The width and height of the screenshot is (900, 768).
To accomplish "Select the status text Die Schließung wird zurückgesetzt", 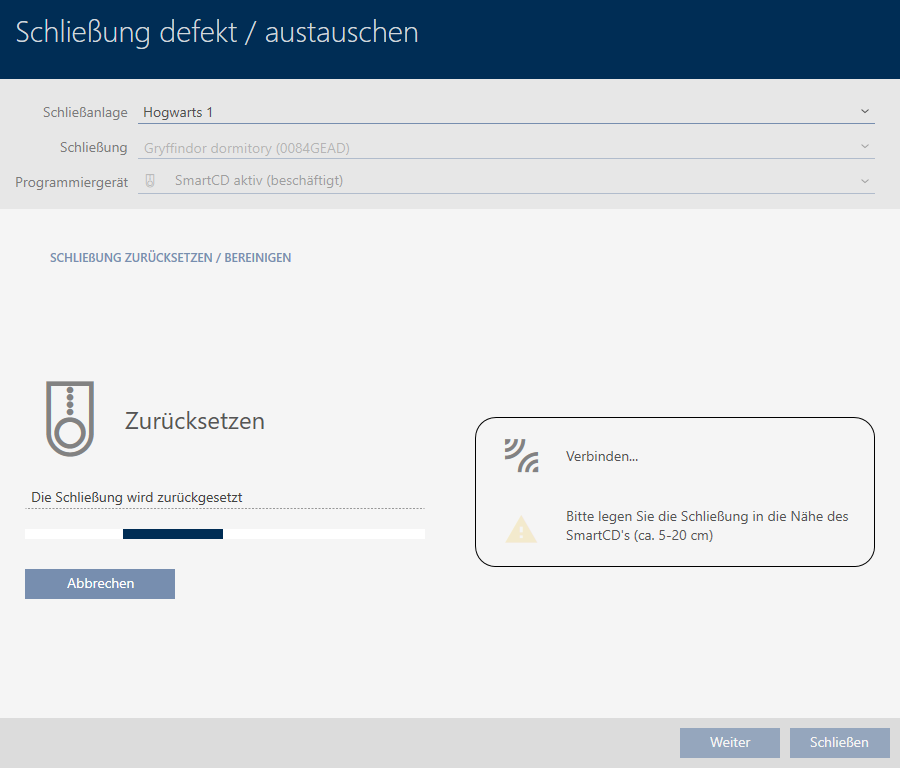I will (x=137, y=497).
